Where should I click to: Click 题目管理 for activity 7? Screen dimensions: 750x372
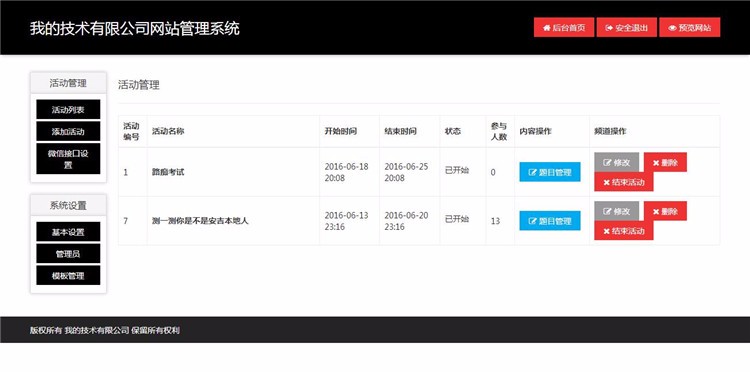point(550,221)
